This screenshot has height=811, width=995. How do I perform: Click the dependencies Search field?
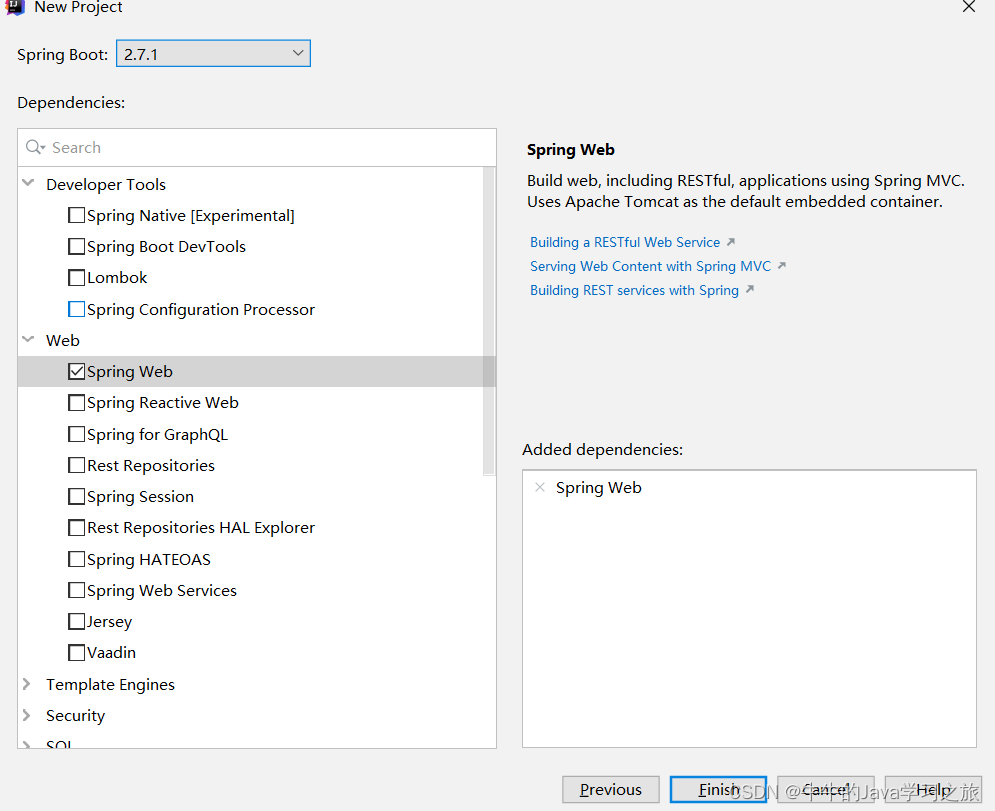pos(257,147)
